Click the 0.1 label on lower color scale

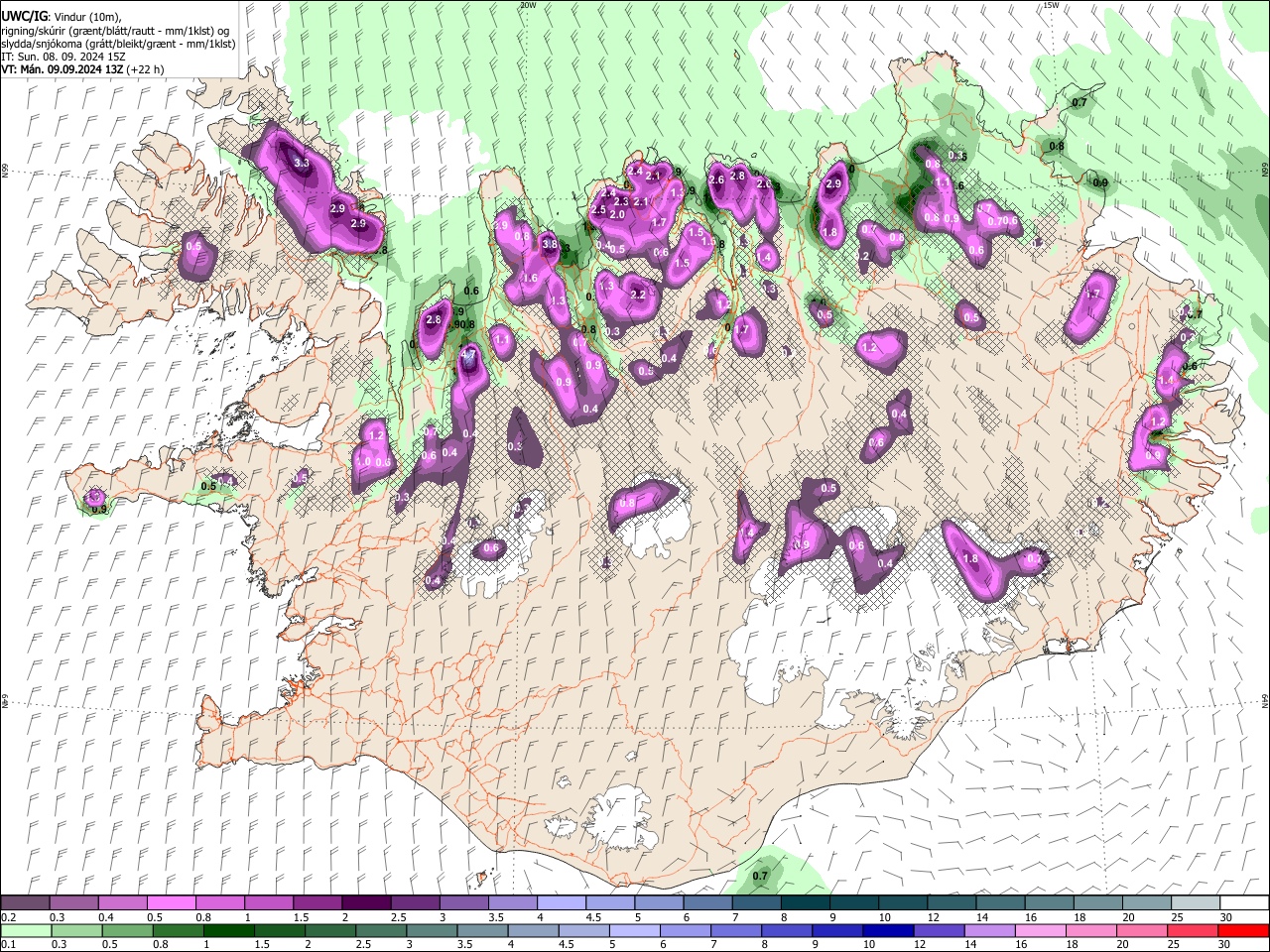(9, 943)
